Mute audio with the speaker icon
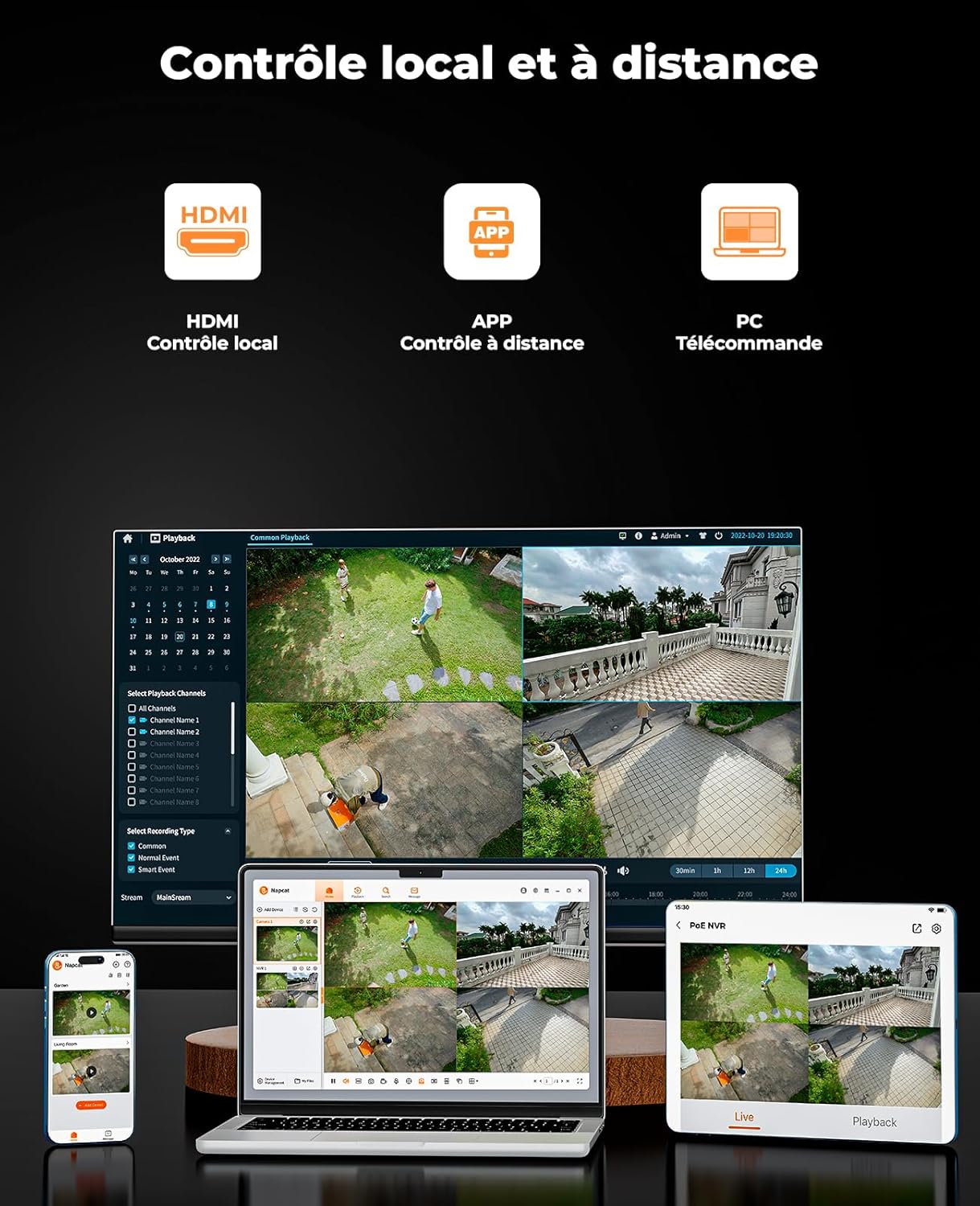Viewport: 980px width, 1206px height. coord(622,871)
